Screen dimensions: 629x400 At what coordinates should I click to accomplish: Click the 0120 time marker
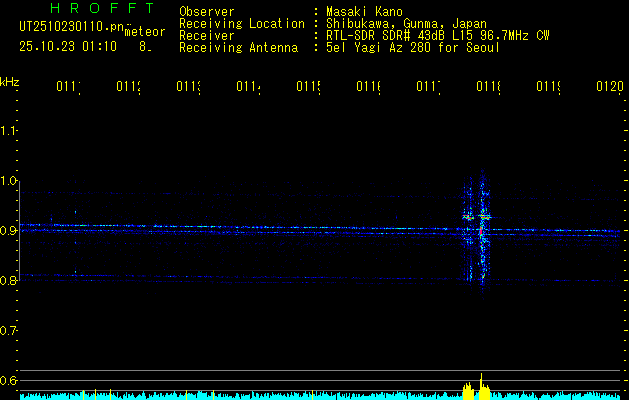608,88
